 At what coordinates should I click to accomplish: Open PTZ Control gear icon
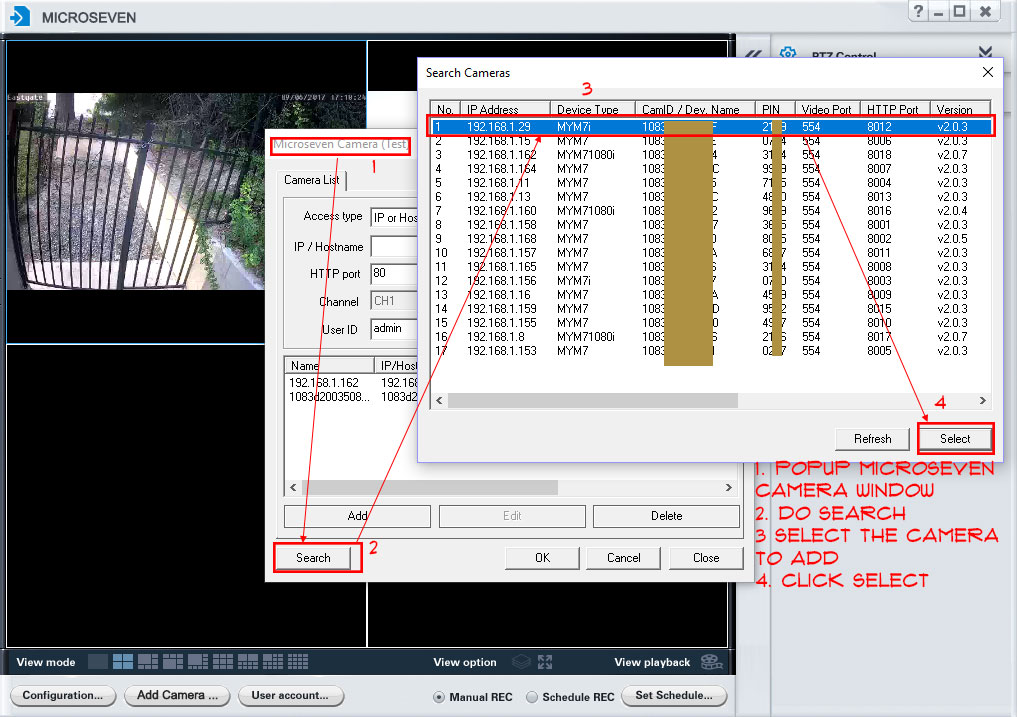point(787,53)
